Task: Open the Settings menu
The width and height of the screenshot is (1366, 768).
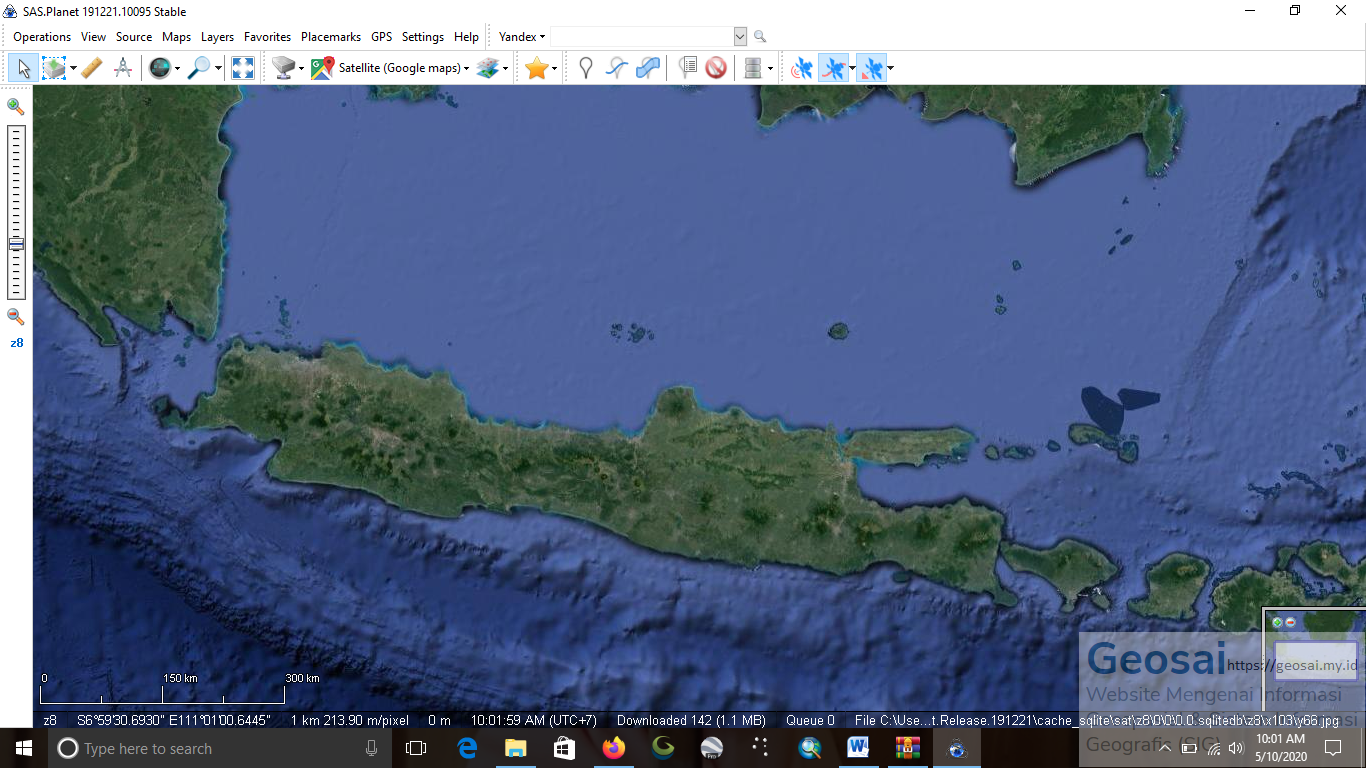Action: 423,37
